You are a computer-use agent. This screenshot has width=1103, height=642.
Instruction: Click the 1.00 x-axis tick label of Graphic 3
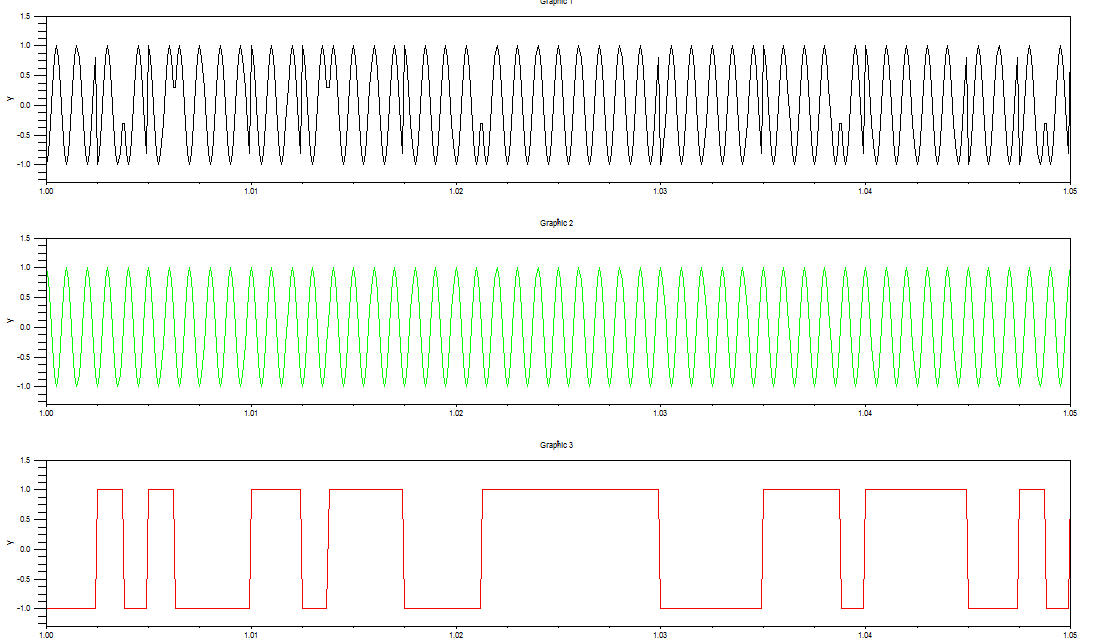point(46,636)
